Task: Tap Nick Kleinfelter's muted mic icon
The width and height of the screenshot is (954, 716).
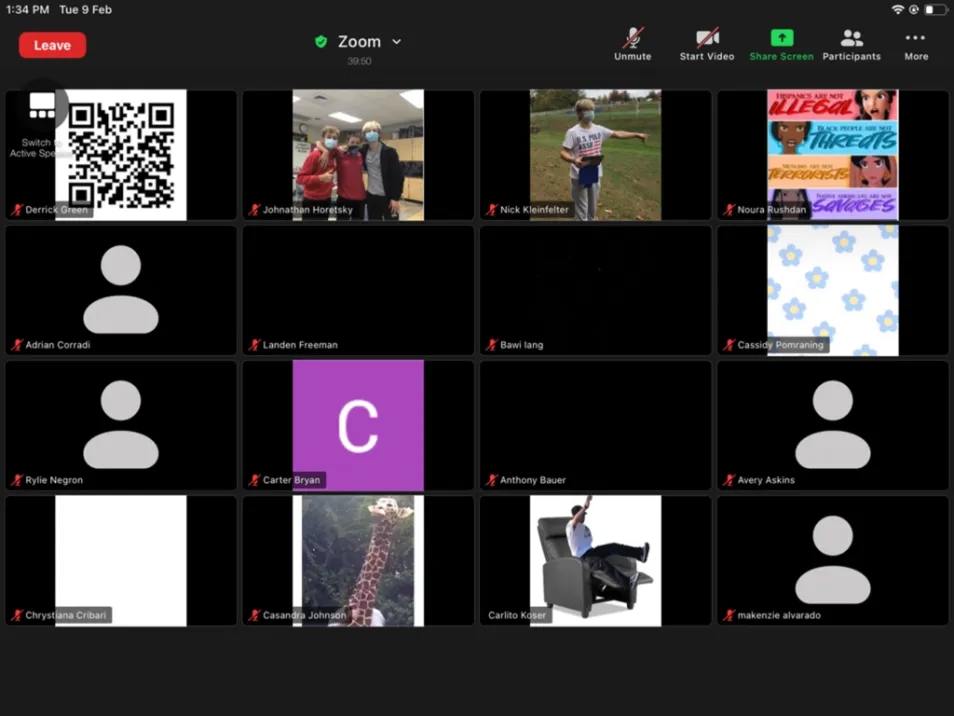Action: (x=492, y=210)
